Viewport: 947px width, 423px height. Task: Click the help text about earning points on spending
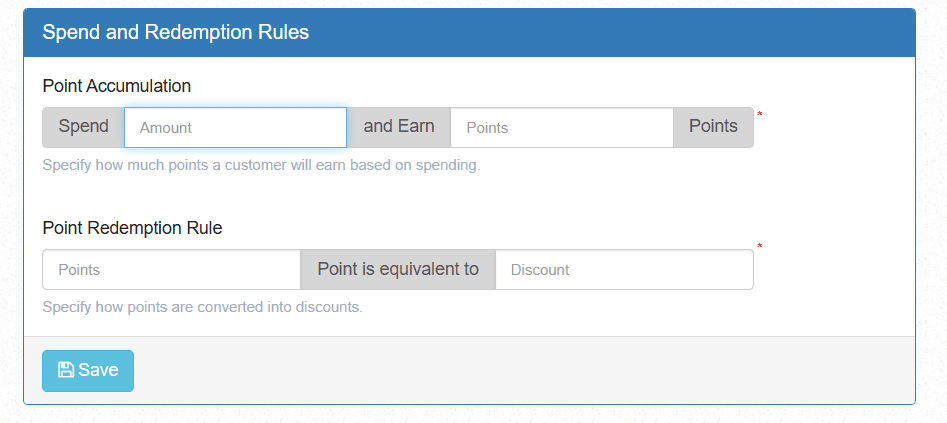(262, 165)
